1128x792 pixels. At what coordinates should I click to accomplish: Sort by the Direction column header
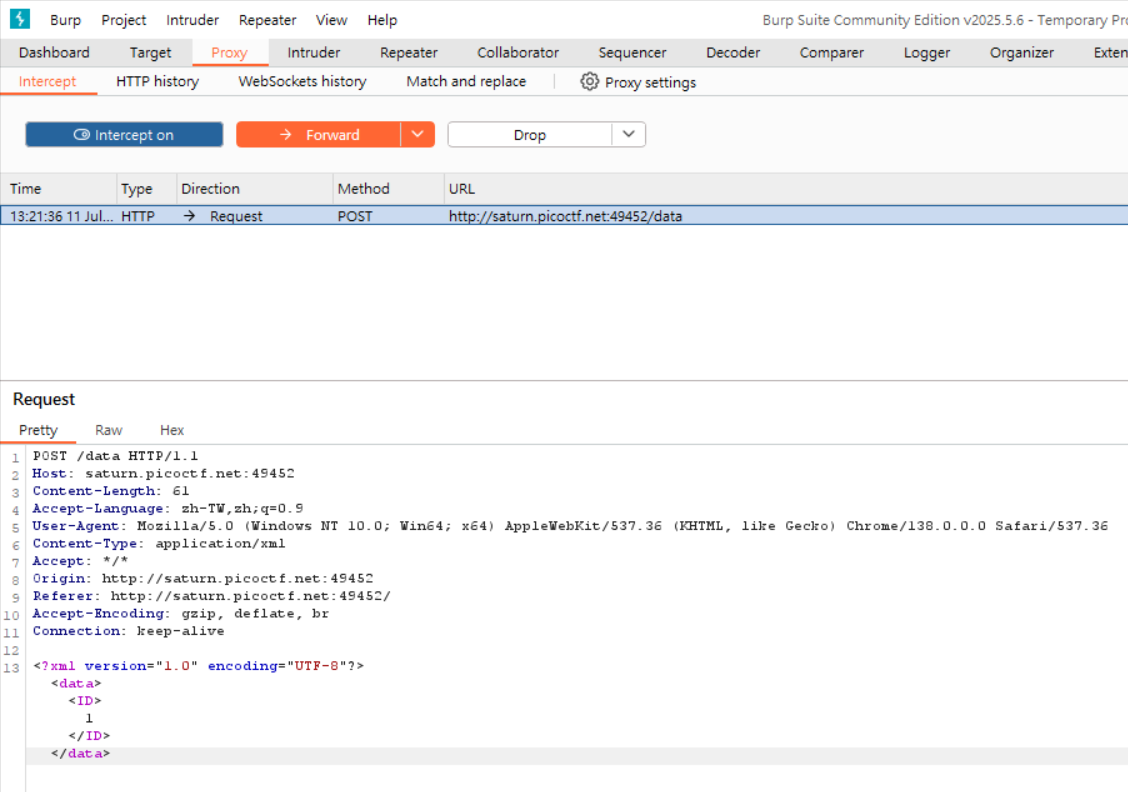coord(255,188)
